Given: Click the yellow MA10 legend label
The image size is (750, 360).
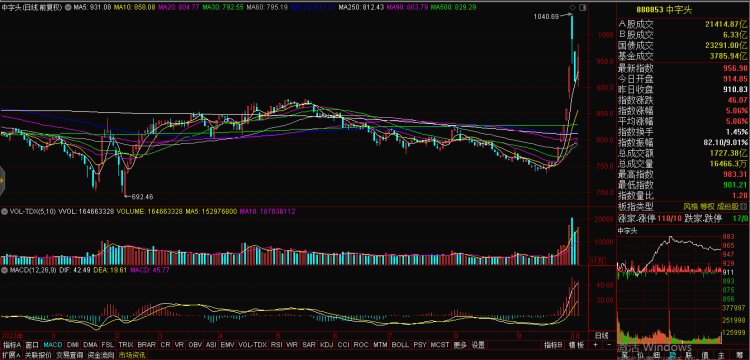Looking at the screenshot, I should tap(138, 8).
